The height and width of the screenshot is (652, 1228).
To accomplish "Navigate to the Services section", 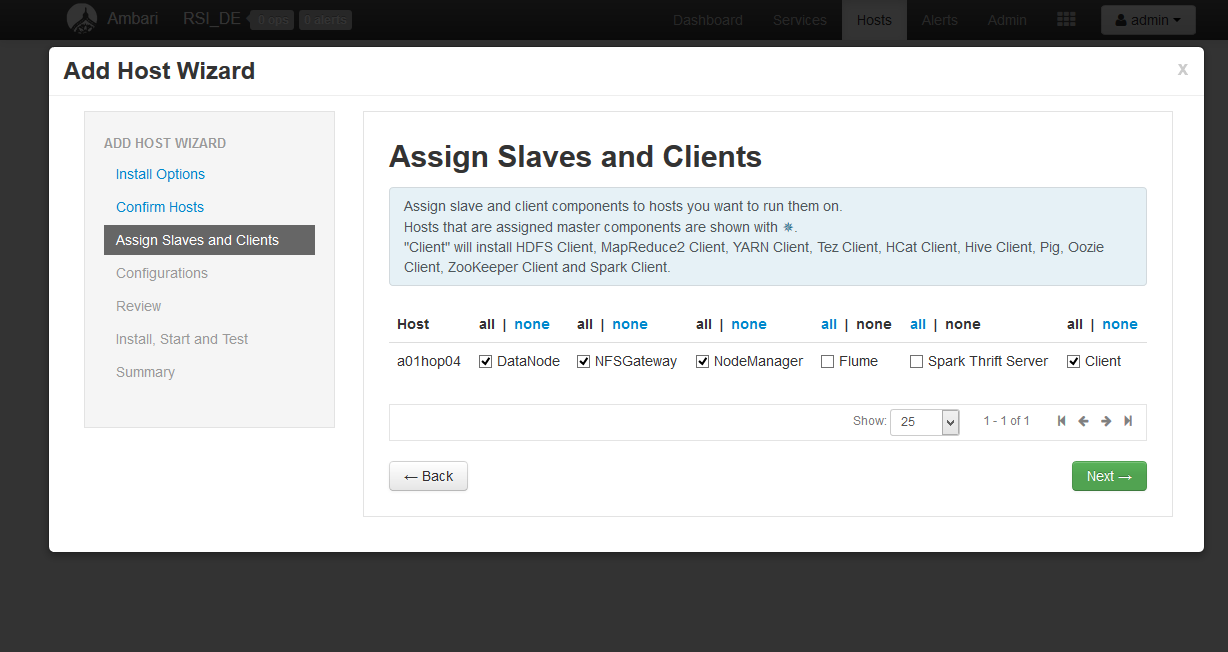I will point(799,19).
